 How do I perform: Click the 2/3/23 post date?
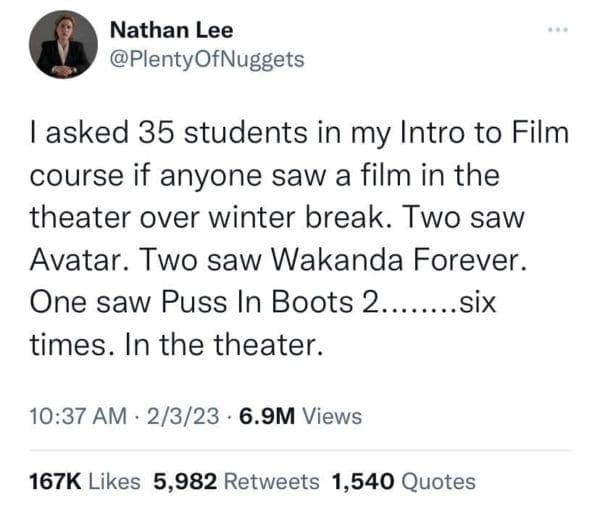coord(183,416)
